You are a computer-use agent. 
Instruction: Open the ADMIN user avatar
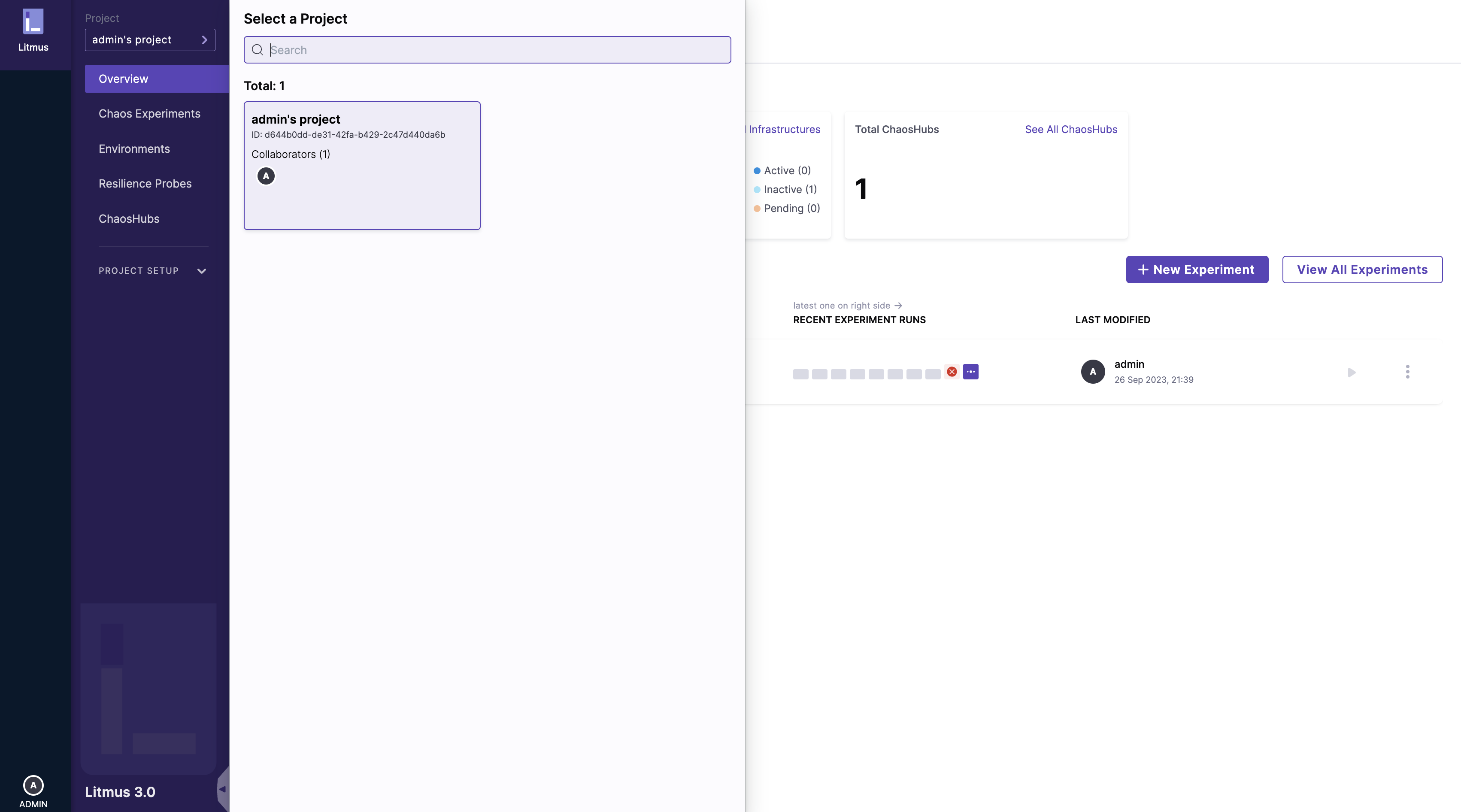[33, 785]
